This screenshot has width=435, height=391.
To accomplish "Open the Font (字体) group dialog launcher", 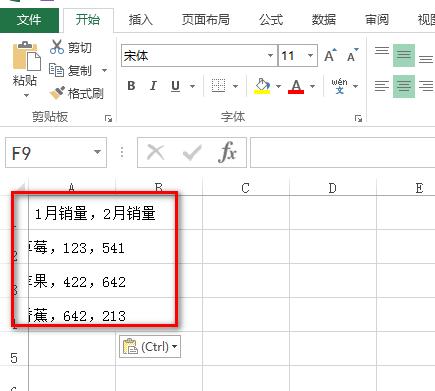I will 358,118.
